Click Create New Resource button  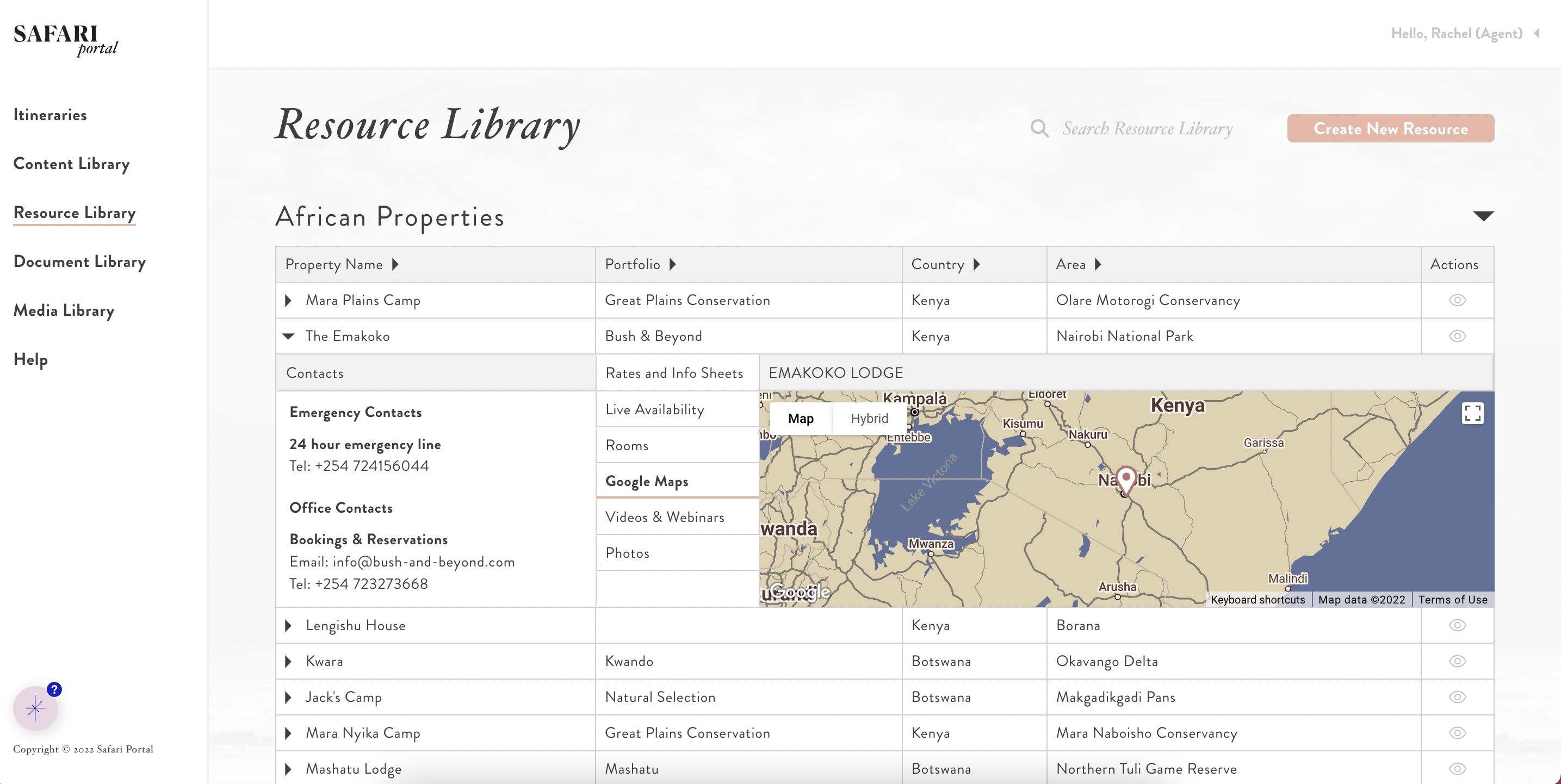pyautogui.click(x=1390, y=128)
